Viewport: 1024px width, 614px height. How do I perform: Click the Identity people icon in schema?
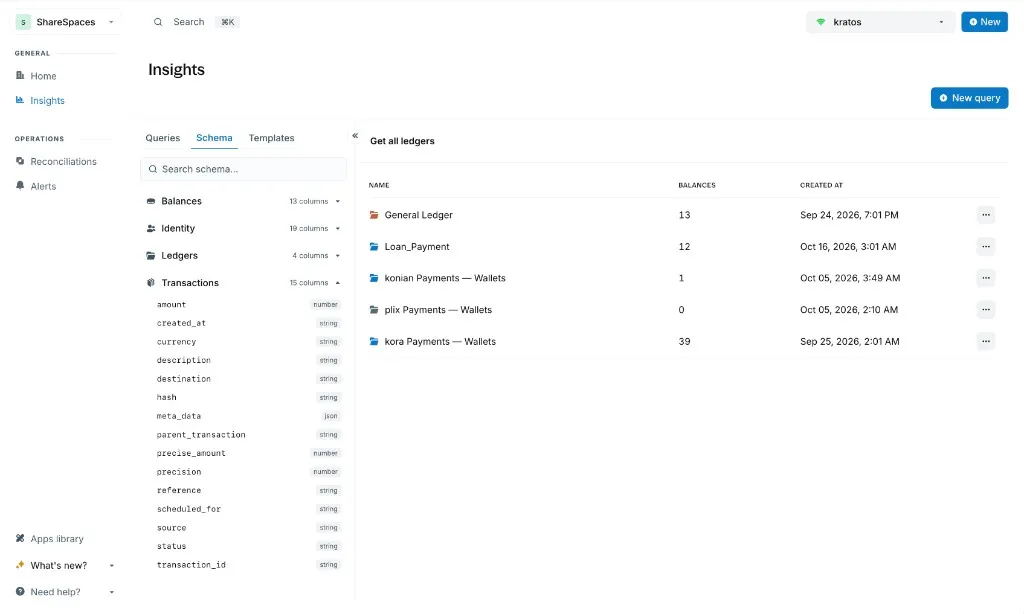click(151, 229)
